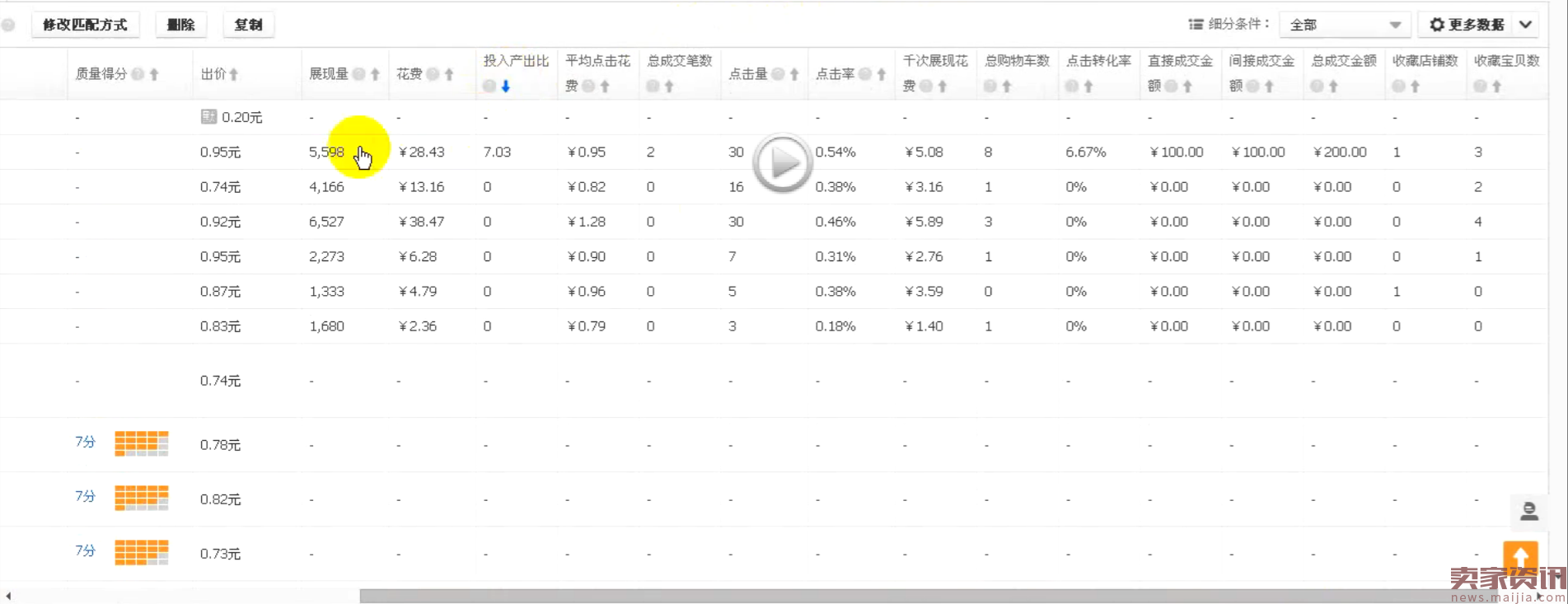
Task: Open the customer service avatar icon
Action: click(1529, 511)
